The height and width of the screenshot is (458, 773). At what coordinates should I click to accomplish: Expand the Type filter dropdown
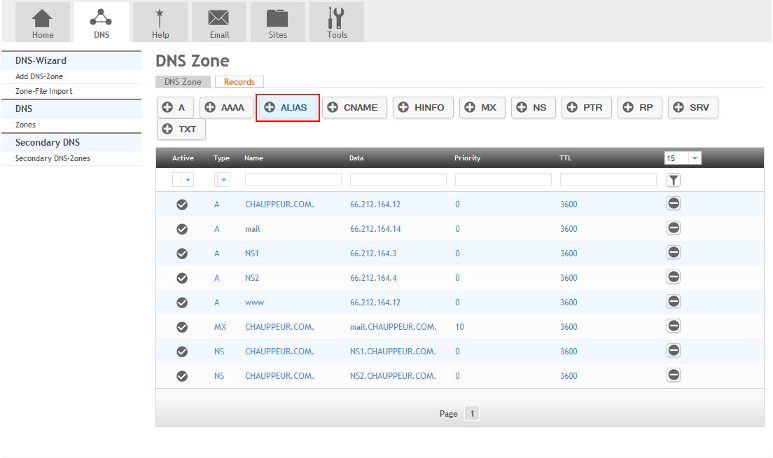tap(223, 180)
